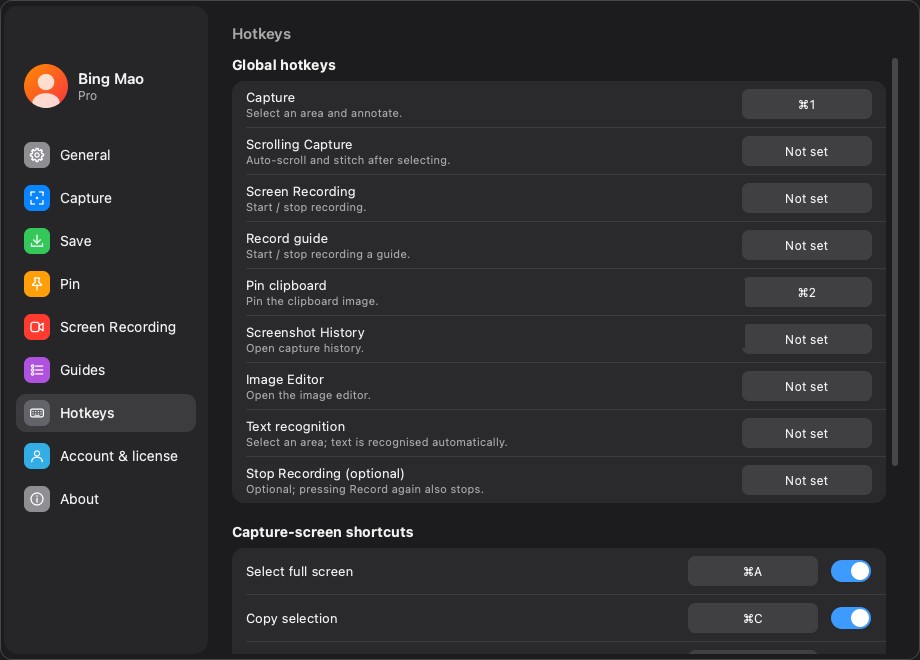The width and height of the screenshot is (920, 660).
Task: Click the green Save download icon
Action: pyautogui.click(x=37, y=241)
